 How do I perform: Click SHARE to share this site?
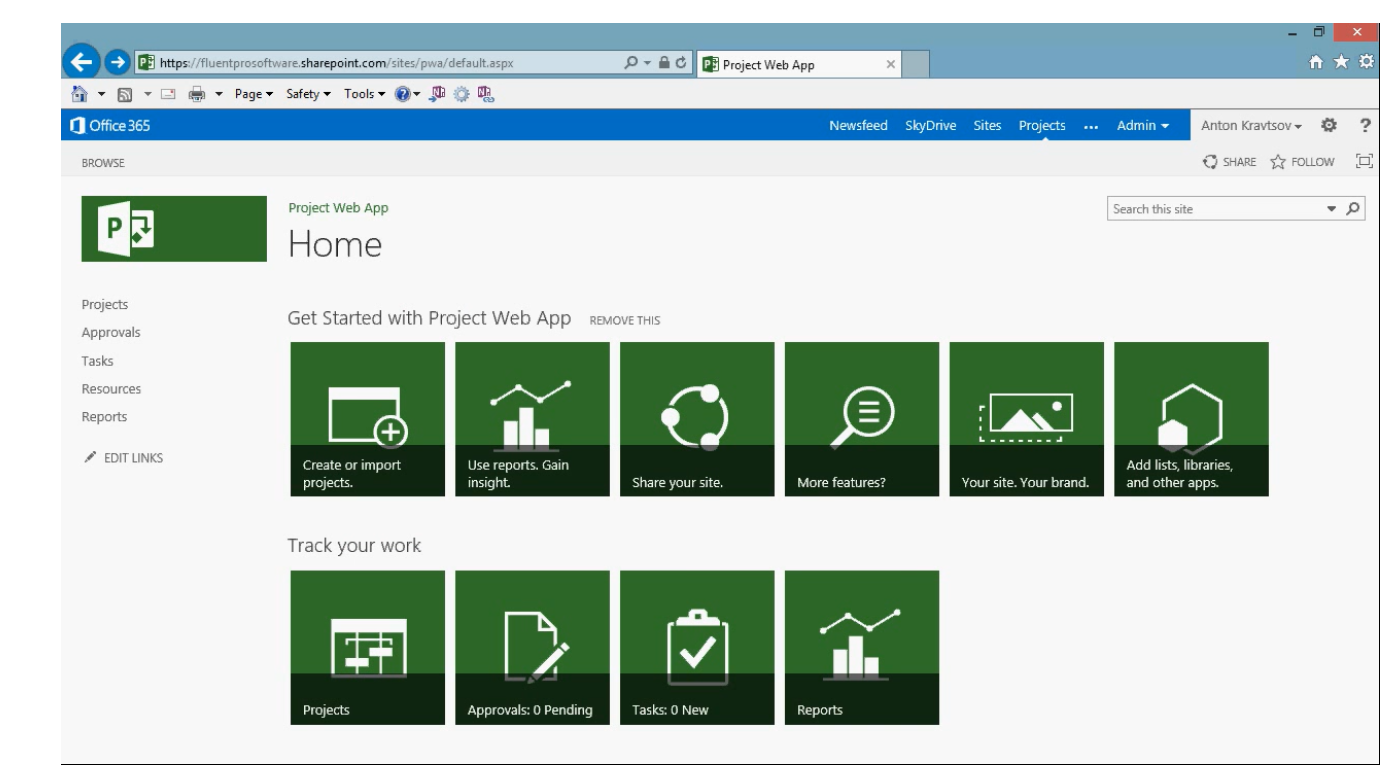pos(1230,162)
